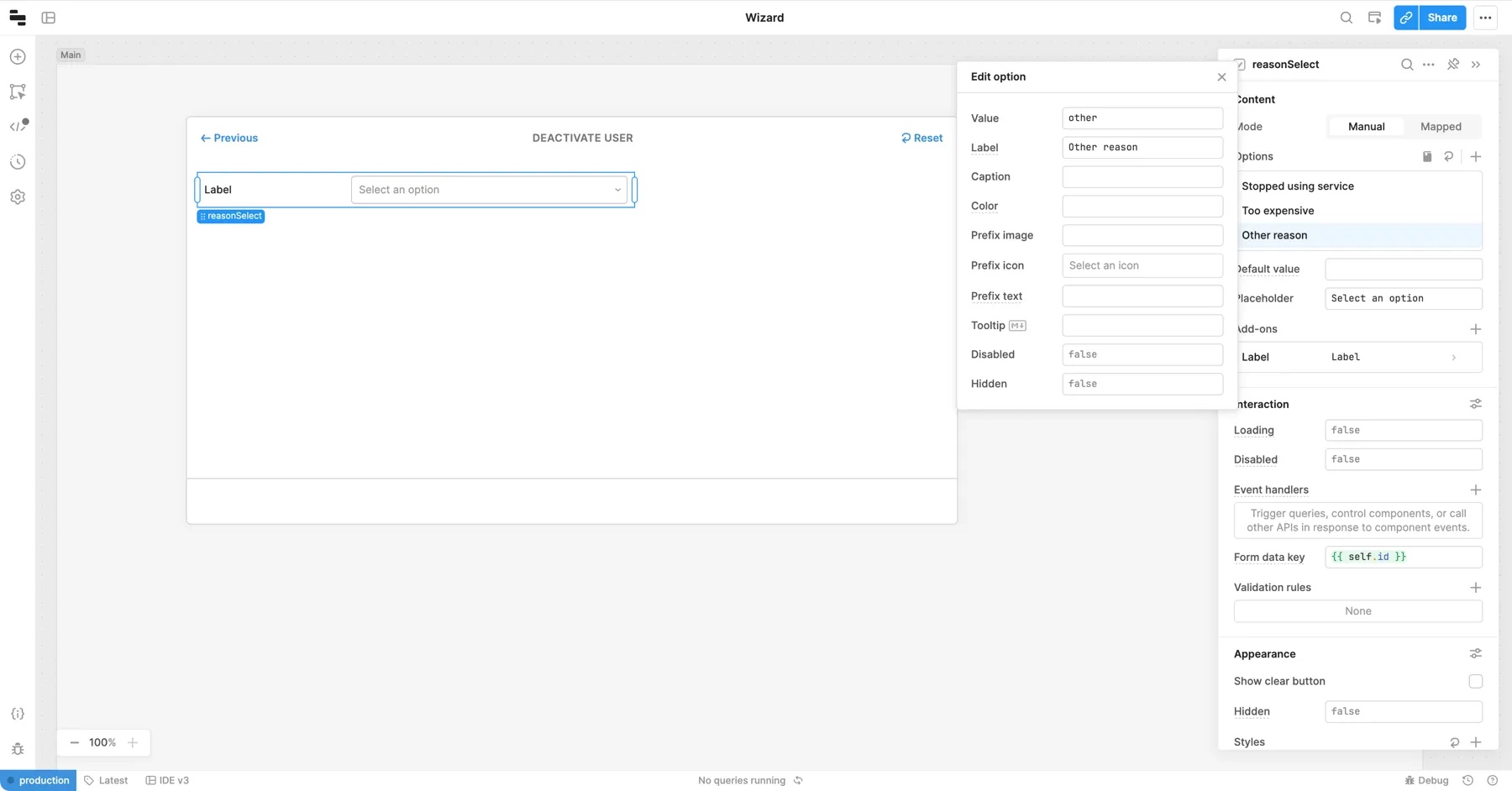The width and height of the screenshot is (1512, 791).
Task: Click the Value field containing other
Action: [x=1142, y=118]
